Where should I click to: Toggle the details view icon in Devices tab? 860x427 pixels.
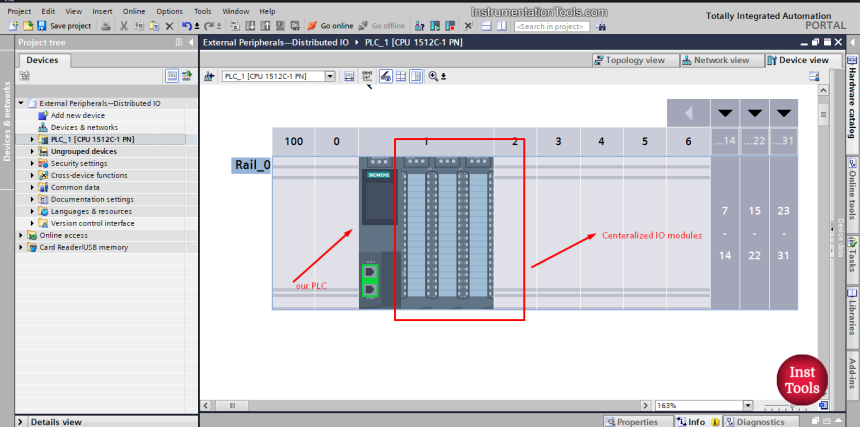coord(172,76)
